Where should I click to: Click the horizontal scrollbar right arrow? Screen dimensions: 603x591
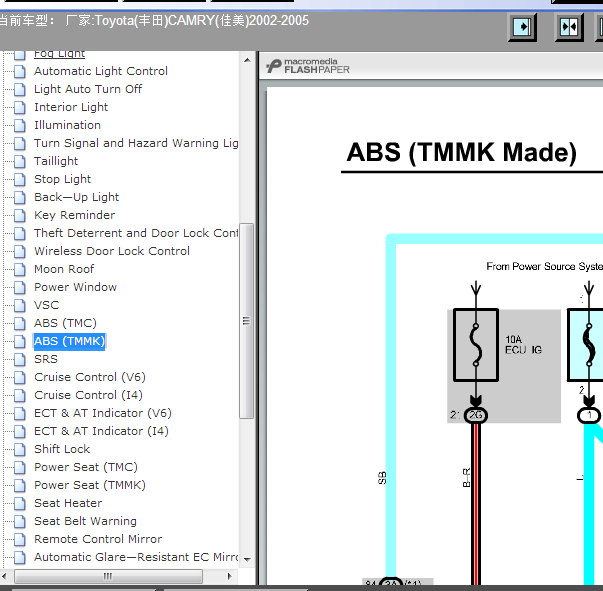tap(230, 576)
